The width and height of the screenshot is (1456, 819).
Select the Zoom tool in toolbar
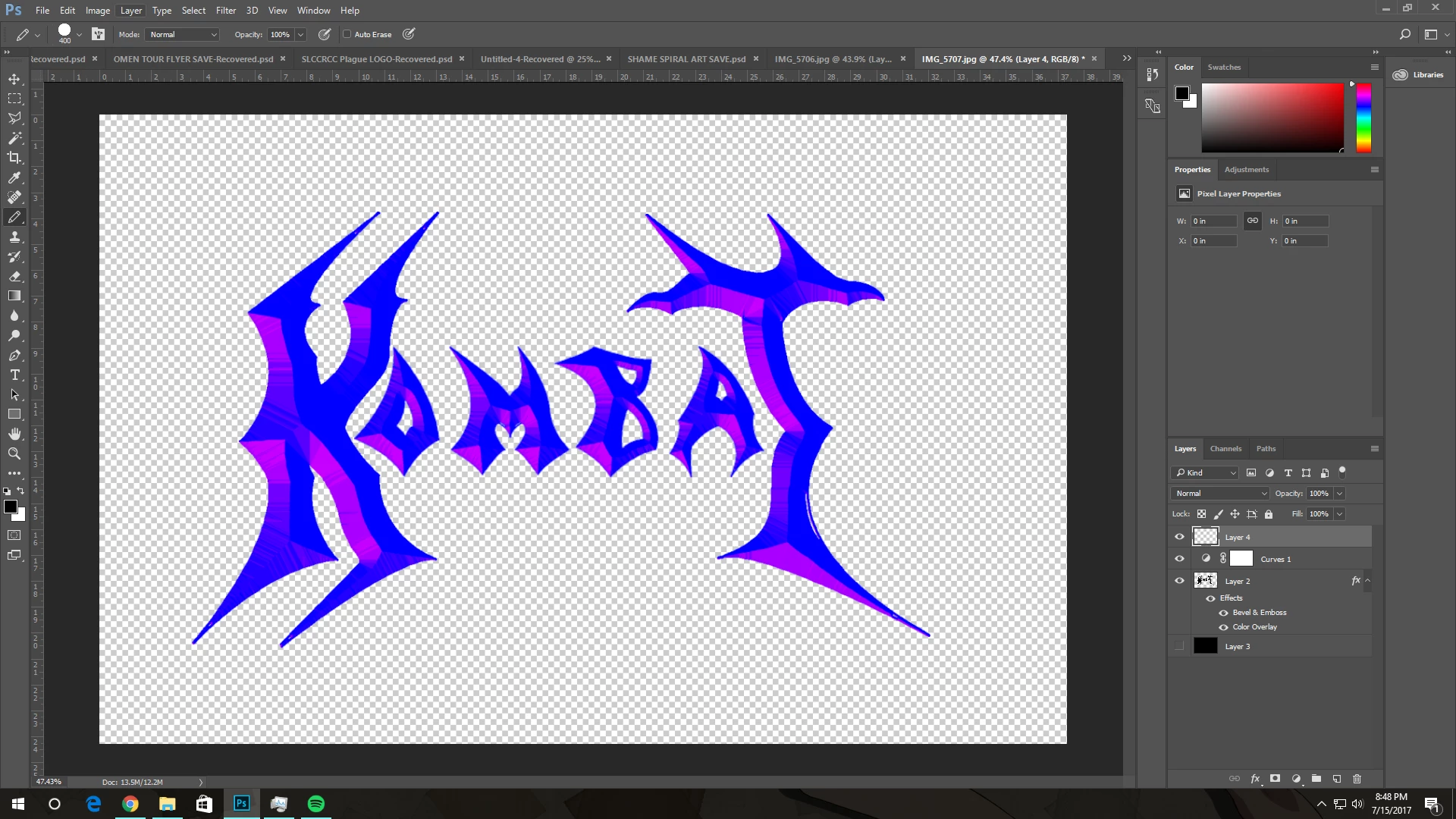[14, 453]
